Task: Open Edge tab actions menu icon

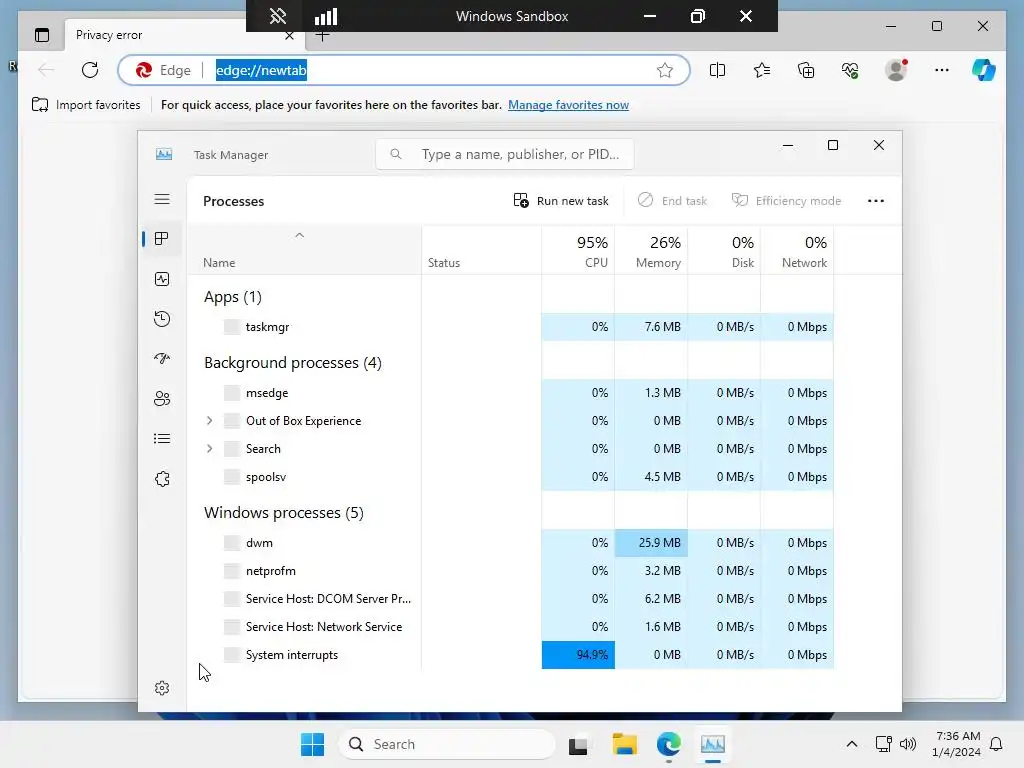Action: click(x=42, y=35)
